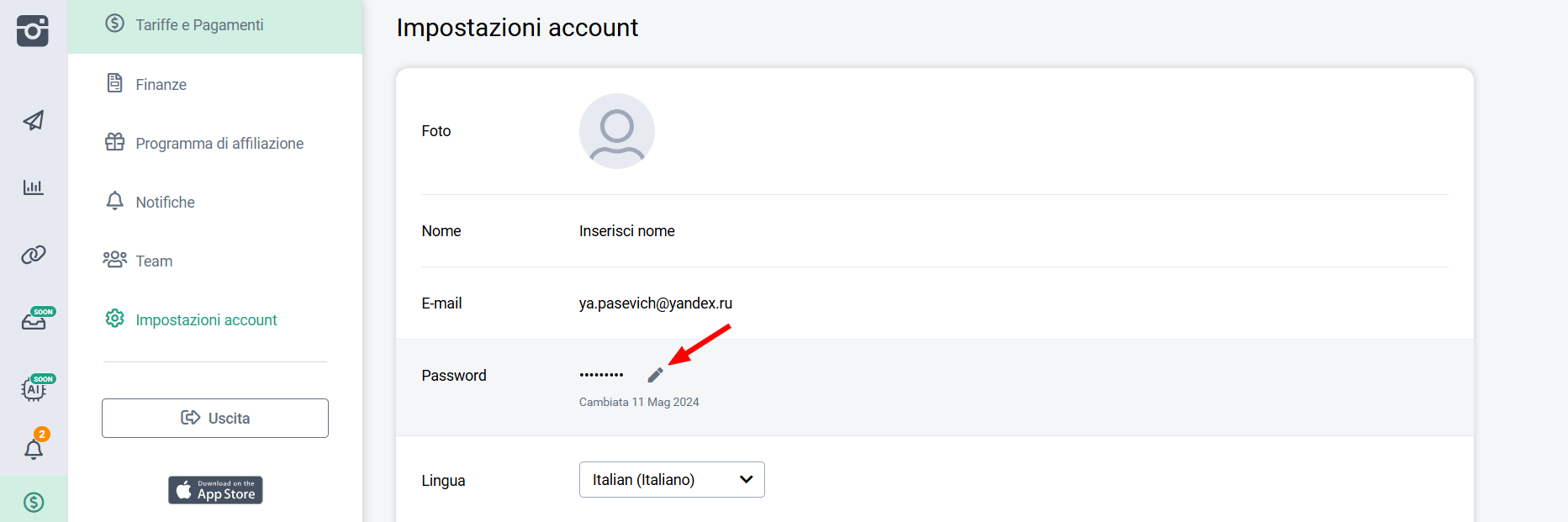Viewport: 1568px width, 522px height.
Task: Open Tariffe e Pagamenti menu item
Action: point(199,25)
